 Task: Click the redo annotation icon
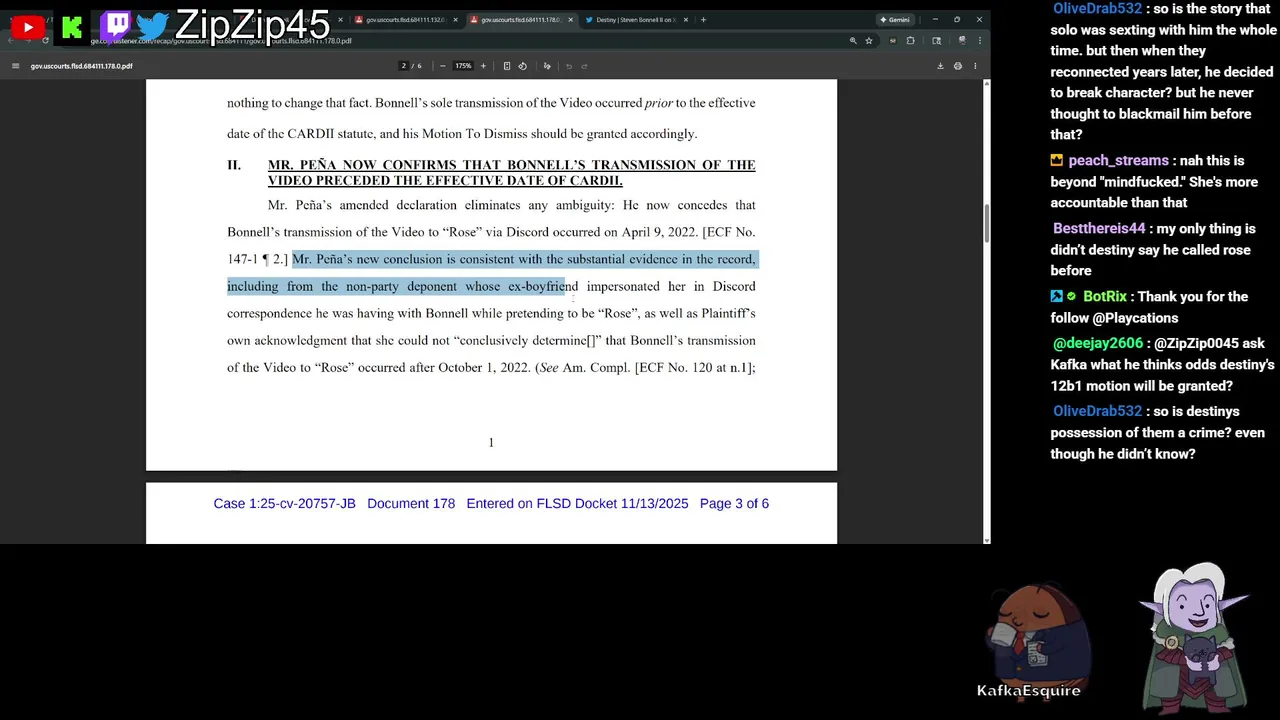click(x=585, y=66)
